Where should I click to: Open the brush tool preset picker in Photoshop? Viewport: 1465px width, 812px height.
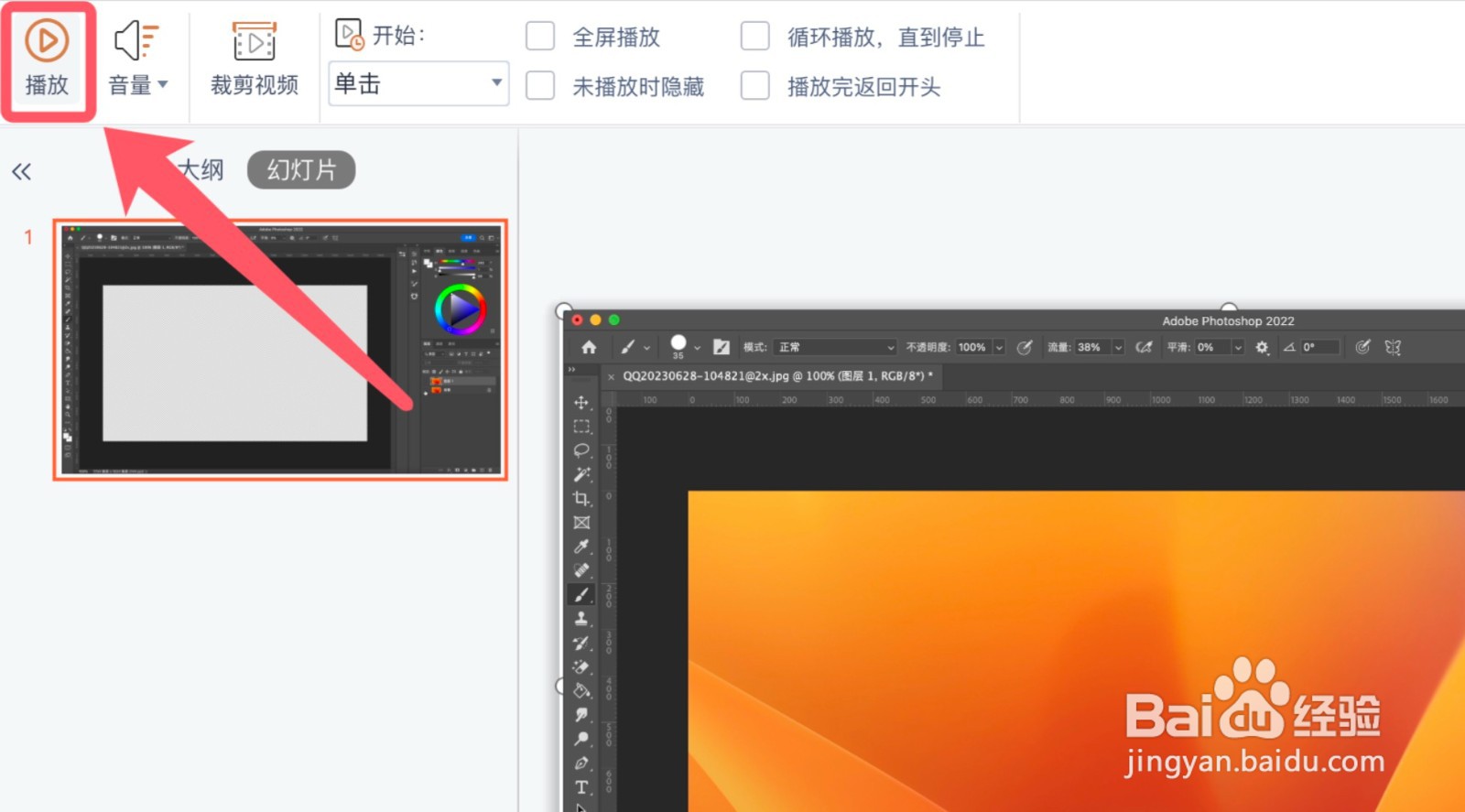coord(635,347)
